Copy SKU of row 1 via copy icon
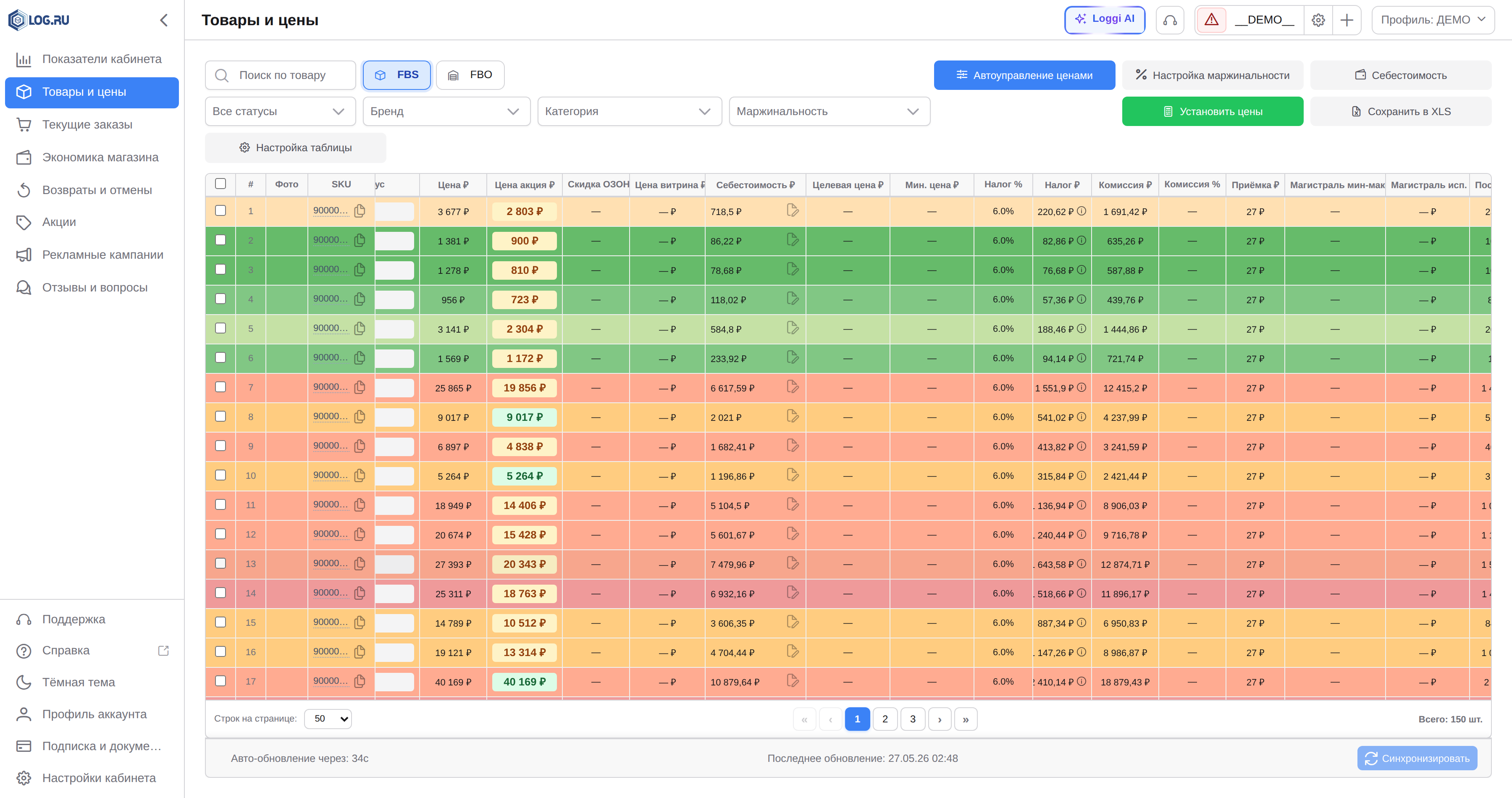Image resolution: width=1512 pixels, height=798 pixels. click(360, 211)
